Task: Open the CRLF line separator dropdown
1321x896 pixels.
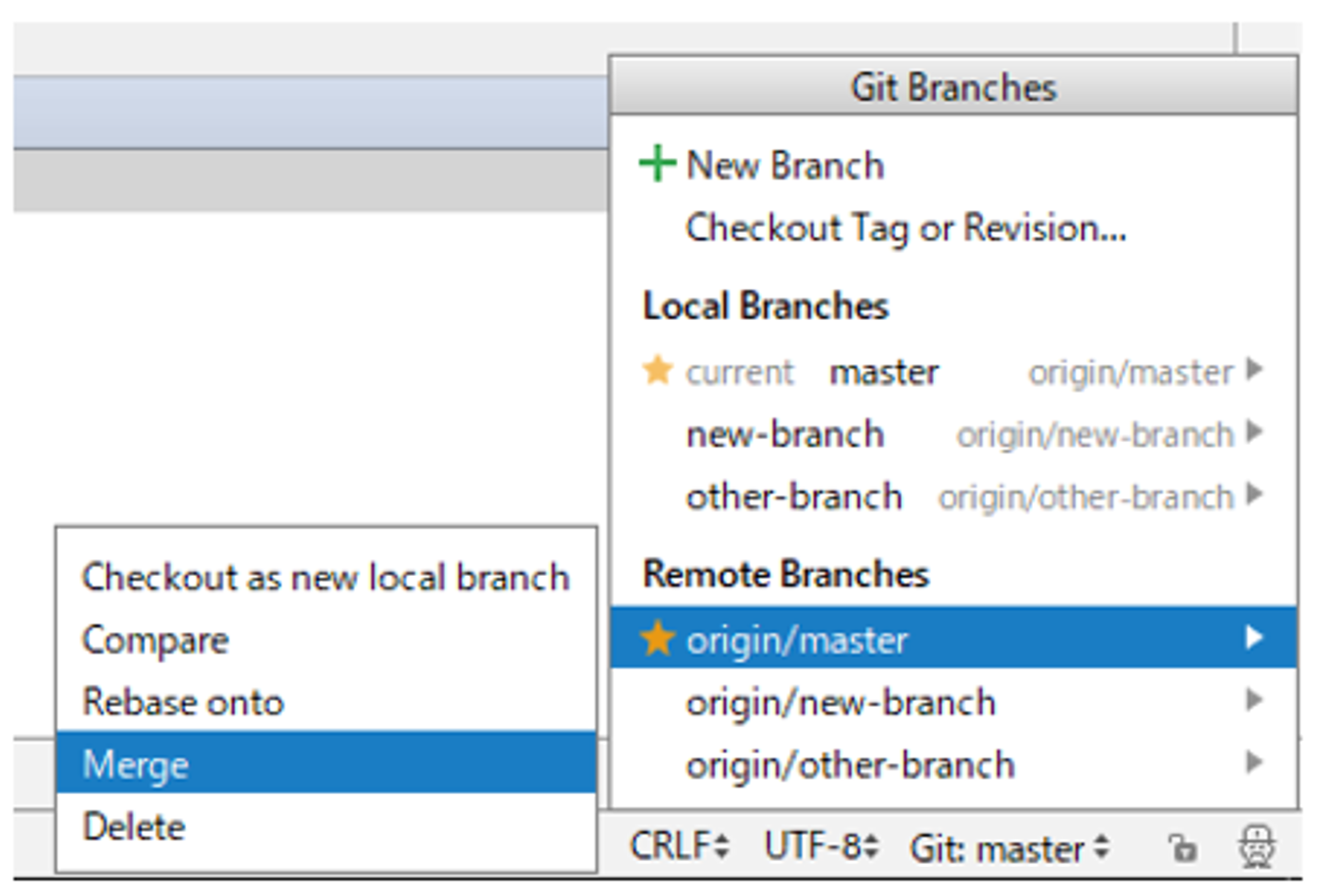Action: 679,846
